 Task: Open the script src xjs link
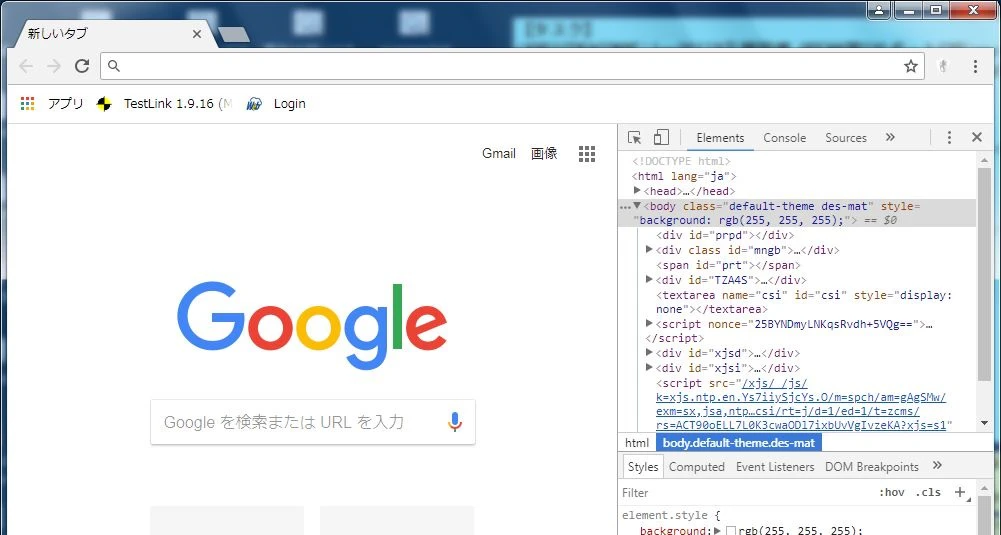tap(801, 404)
